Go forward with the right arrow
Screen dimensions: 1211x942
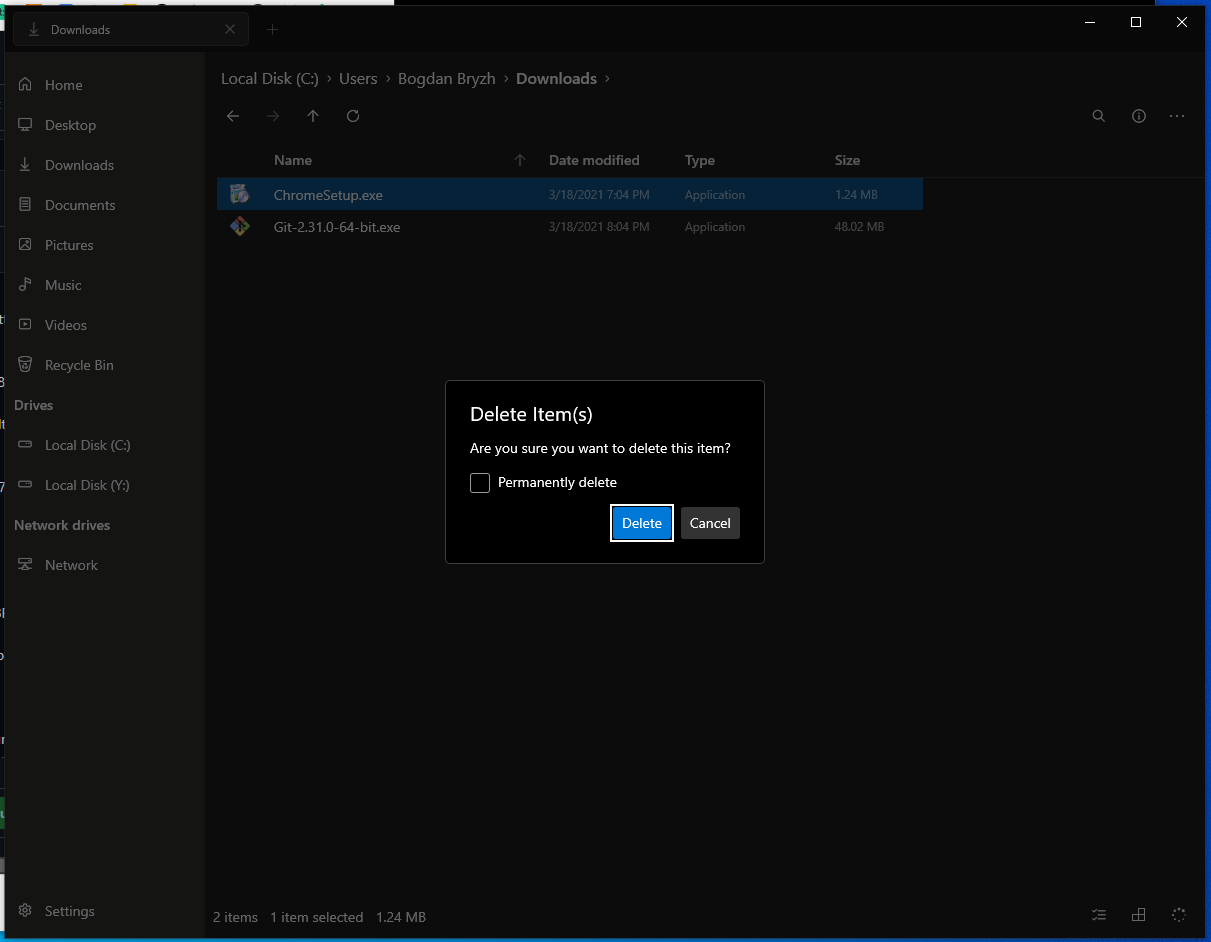pos(273,116)
